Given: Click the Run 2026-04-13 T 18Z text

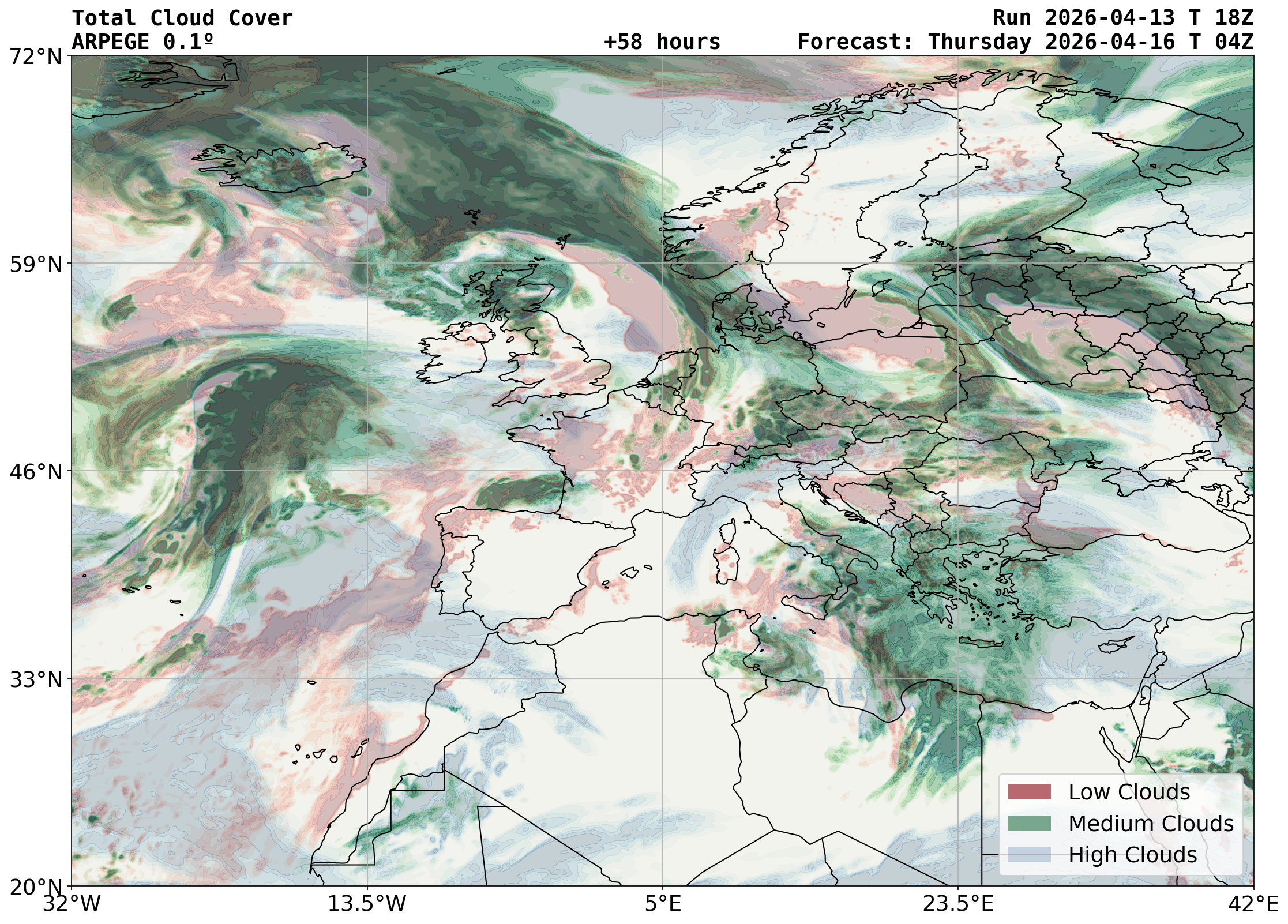Looking at the screenshot, I should (x=1122, y=18).
